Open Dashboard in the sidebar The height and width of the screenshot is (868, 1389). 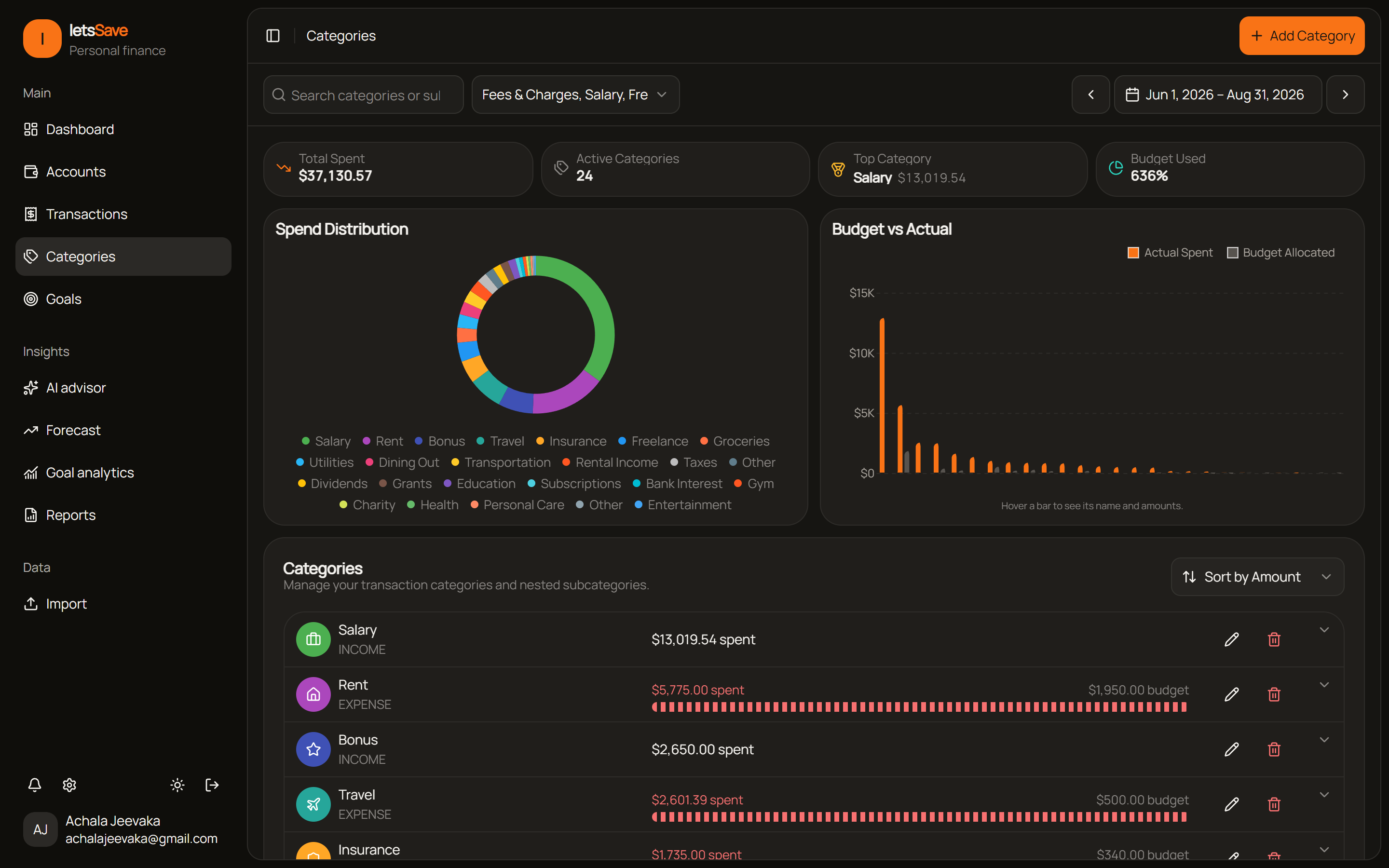tap(123, 129)
